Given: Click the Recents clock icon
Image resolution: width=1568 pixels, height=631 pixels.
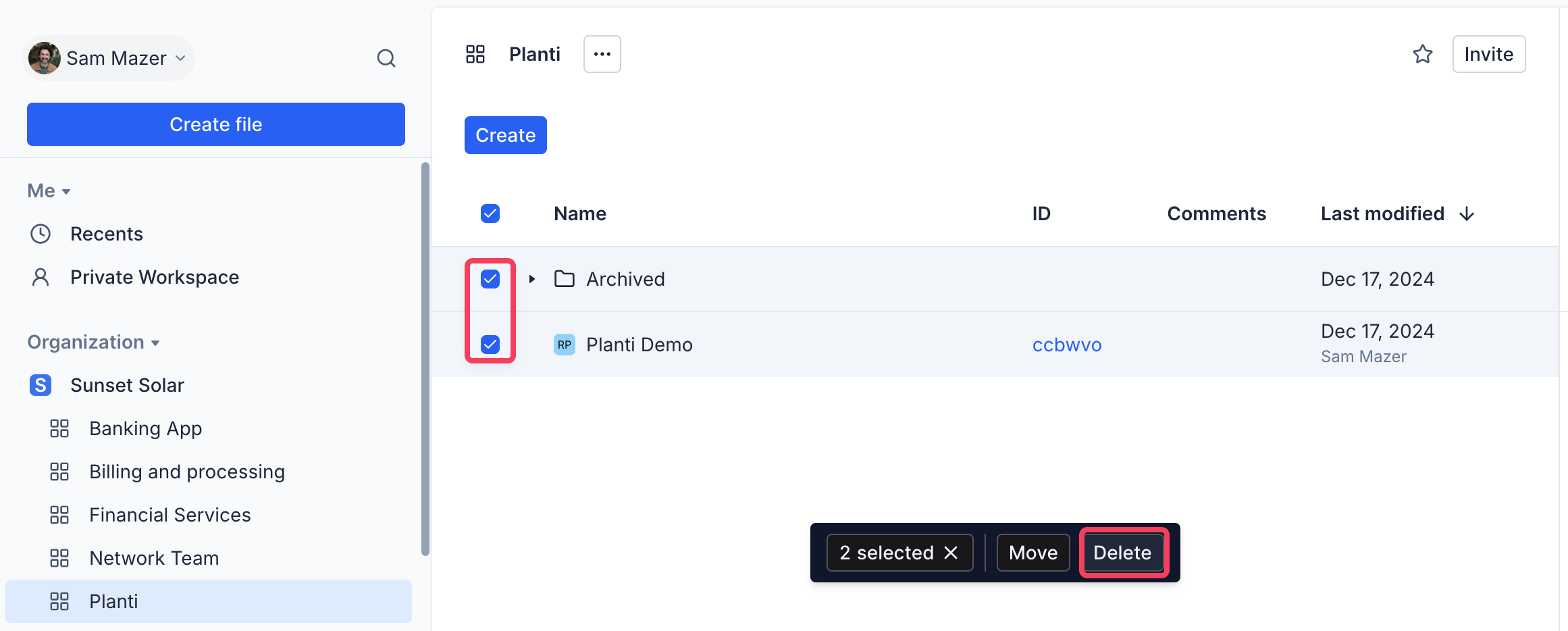Looking at the screenshot, I should point(41,234).
